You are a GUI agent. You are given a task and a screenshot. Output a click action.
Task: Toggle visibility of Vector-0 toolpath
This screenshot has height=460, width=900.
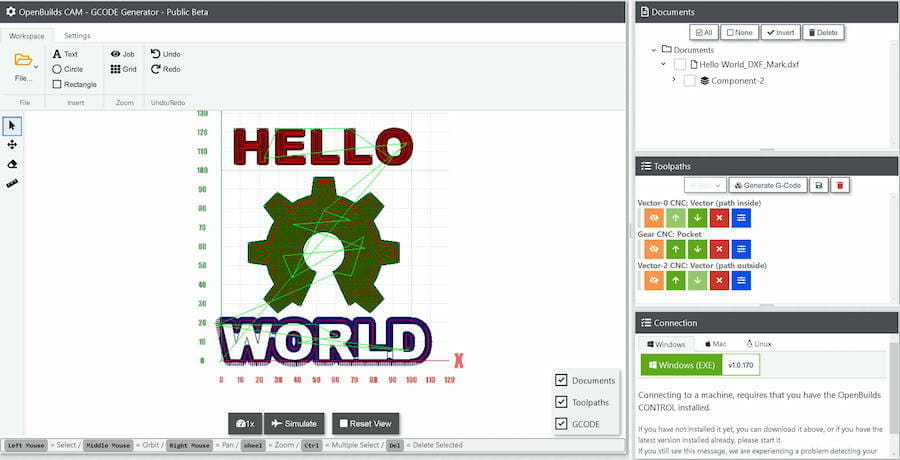click(654, 218)
